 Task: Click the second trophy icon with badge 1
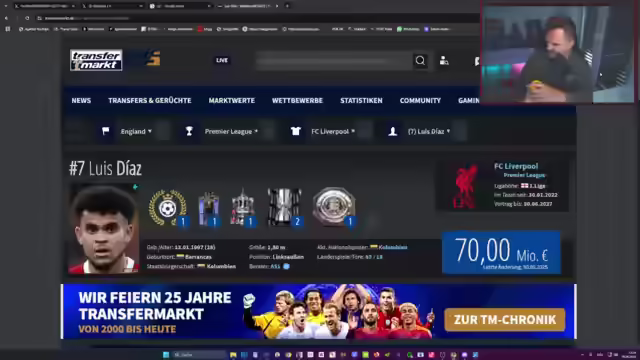pos(209,209)
